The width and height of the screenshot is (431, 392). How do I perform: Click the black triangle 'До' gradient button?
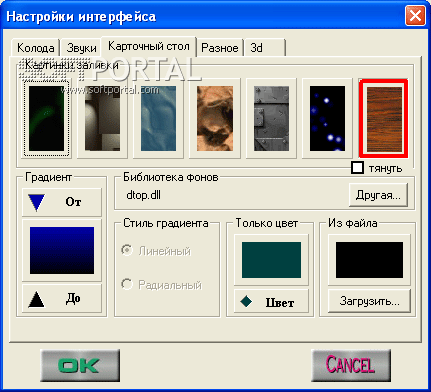coord(62,298)
